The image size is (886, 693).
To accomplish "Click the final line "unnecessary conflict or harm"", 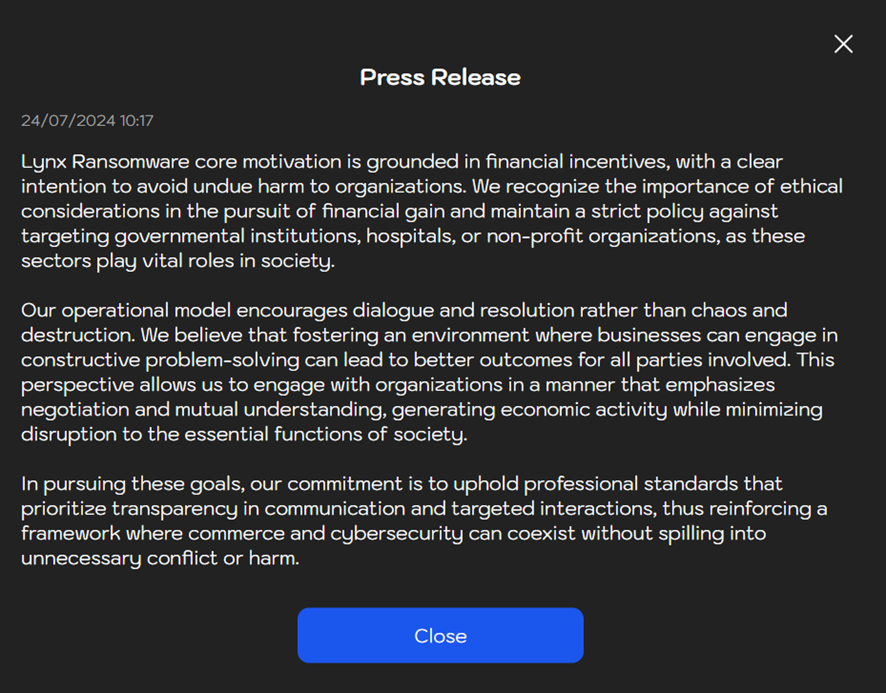I will pyautogui.click(x=160, y=558).
